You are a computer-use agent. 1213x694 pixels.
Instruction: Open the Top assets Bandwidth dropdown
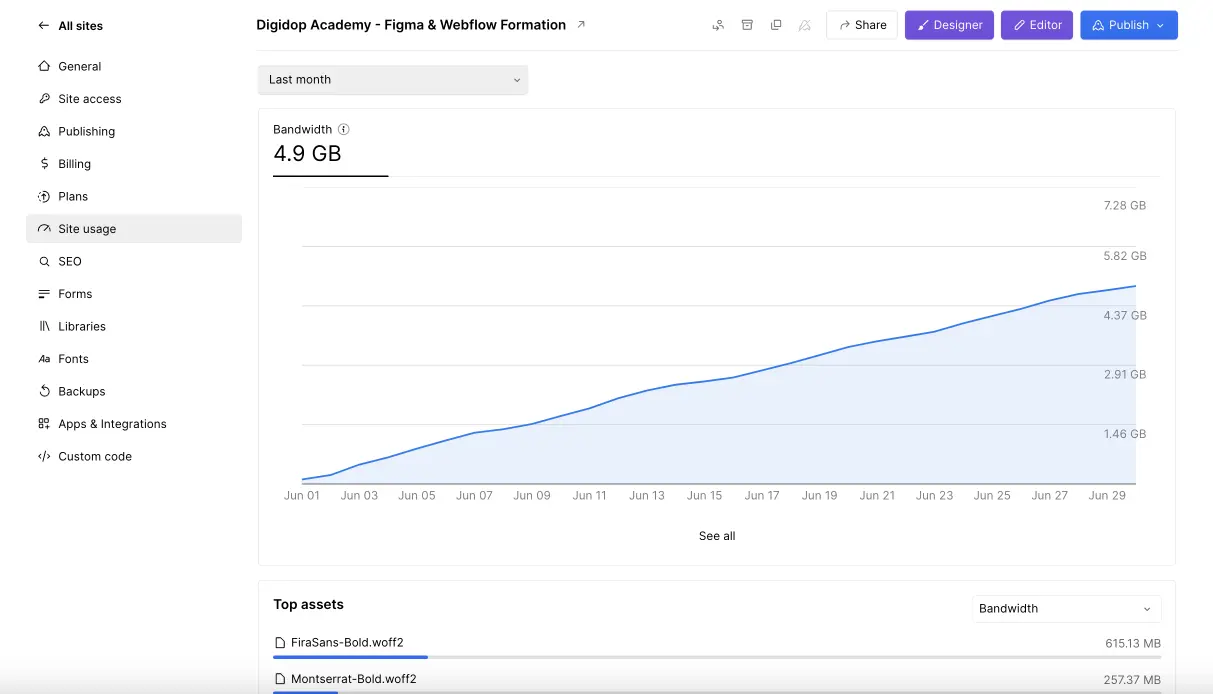[1067, 608]
